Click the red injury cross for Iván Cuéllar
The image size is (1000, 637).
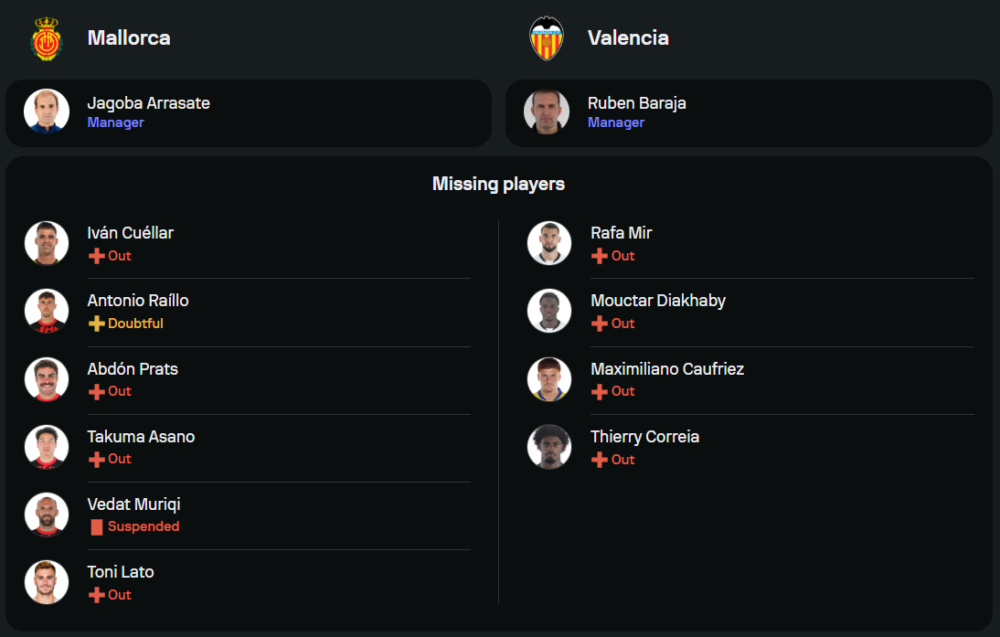[x=97, y=256]
